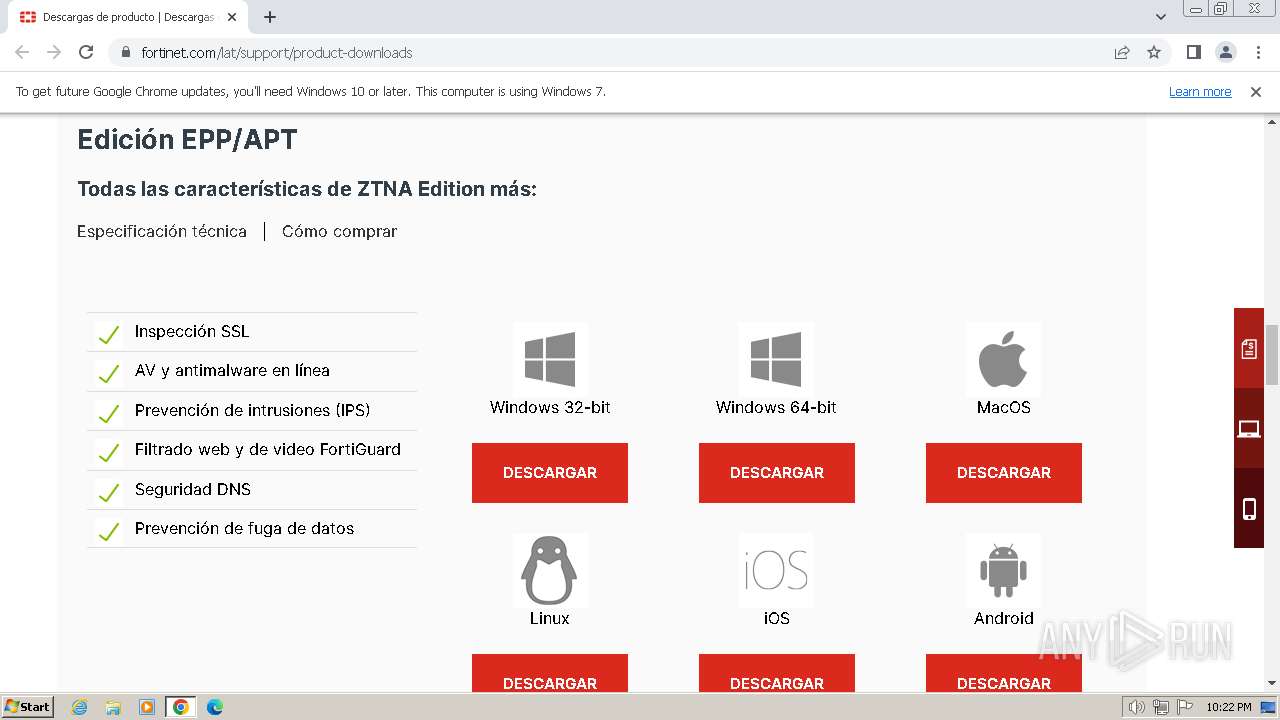1280x720 pixels.
Task: Open File Explorer from the taskbar
Action: click(113, 707)
